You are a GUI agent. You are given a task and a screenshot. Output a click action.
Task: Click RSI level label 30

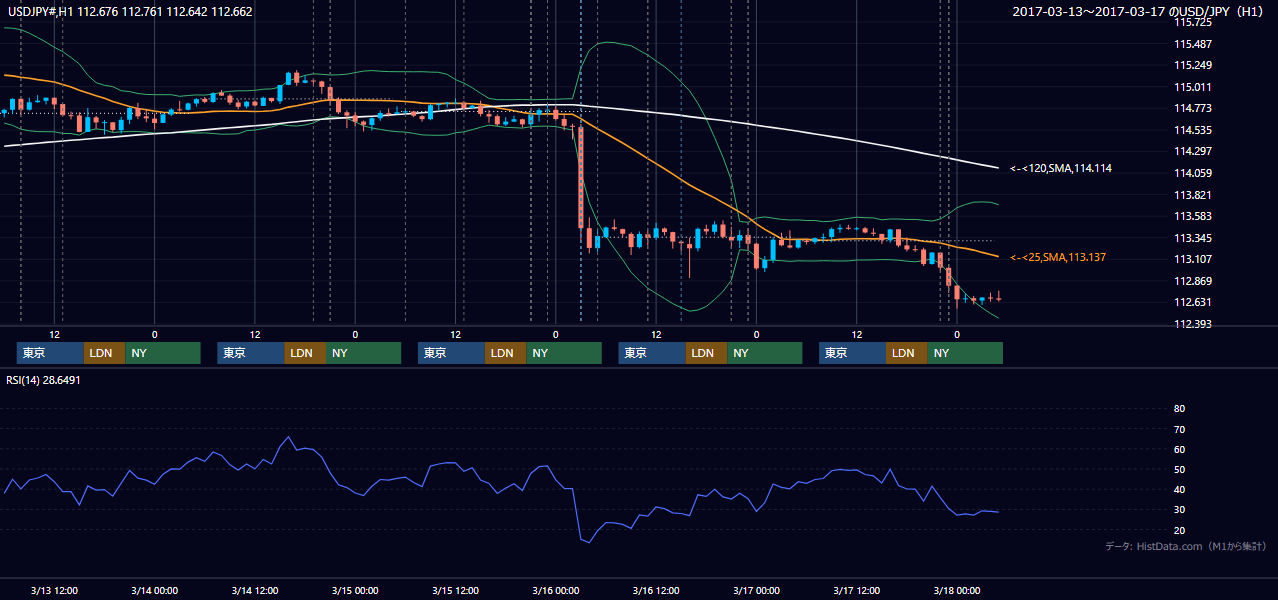pyautogui.click(x=1179, y=510)
